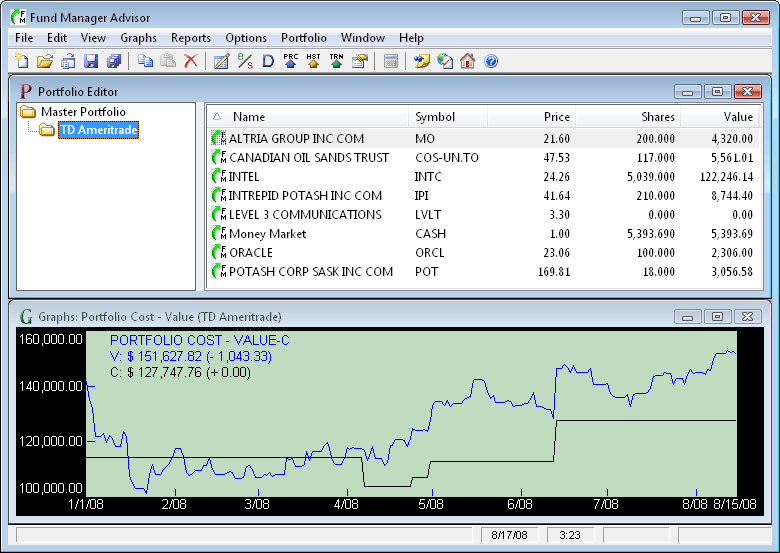
Task: Click the PRC price update icon
Action: (x=291, y=61)
